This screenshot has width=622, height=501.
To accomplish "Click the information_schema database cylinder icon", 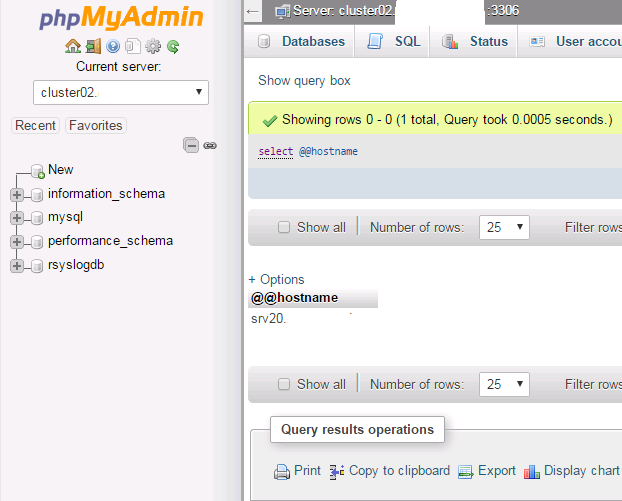I will tap(37, 194).
